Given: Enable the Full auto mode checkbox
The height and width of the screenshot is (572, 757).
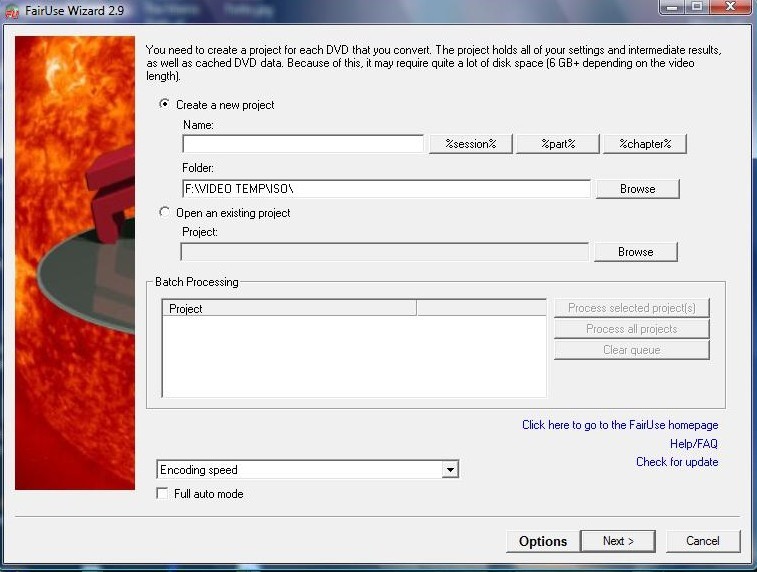Looking at the screenshot, I should click(163, 493).
